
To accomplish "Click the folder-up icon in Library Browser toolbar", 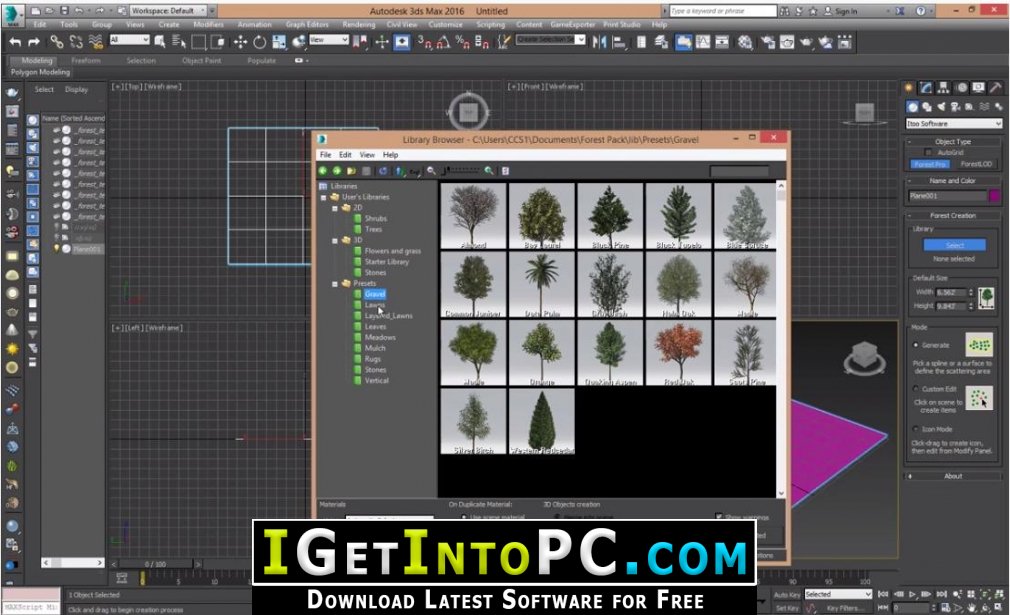I will click(351, 171).
